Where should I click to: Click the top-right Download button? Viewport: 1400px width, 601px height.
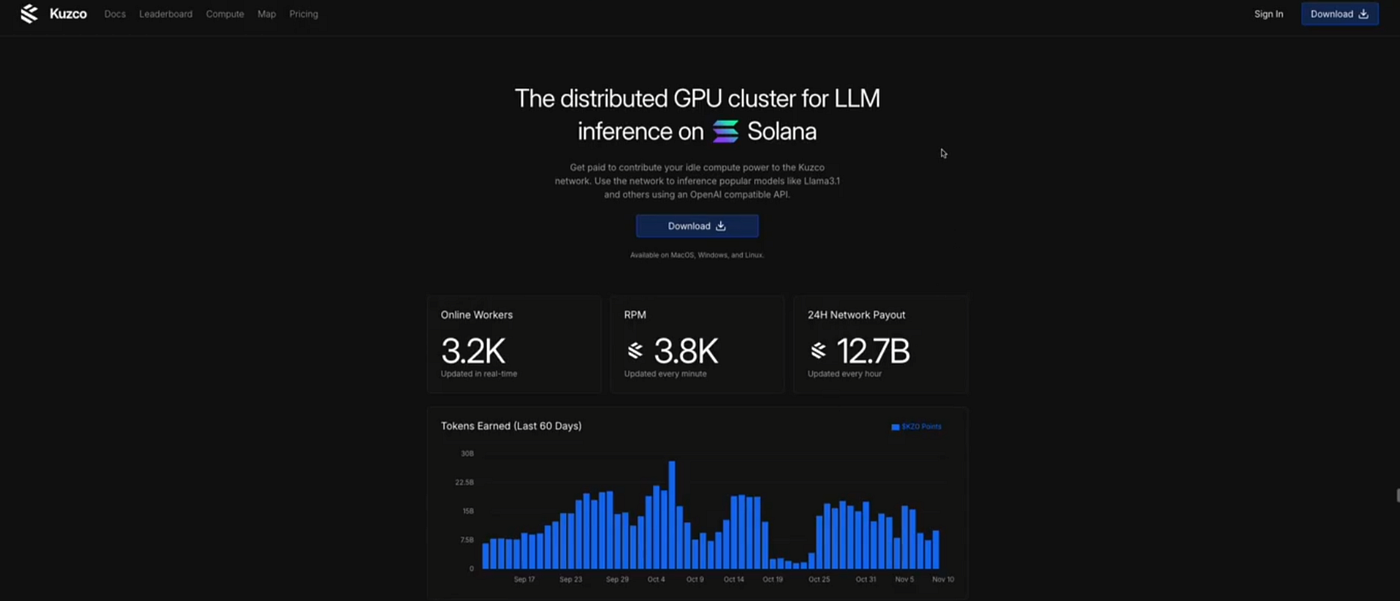click(1339, 14)
